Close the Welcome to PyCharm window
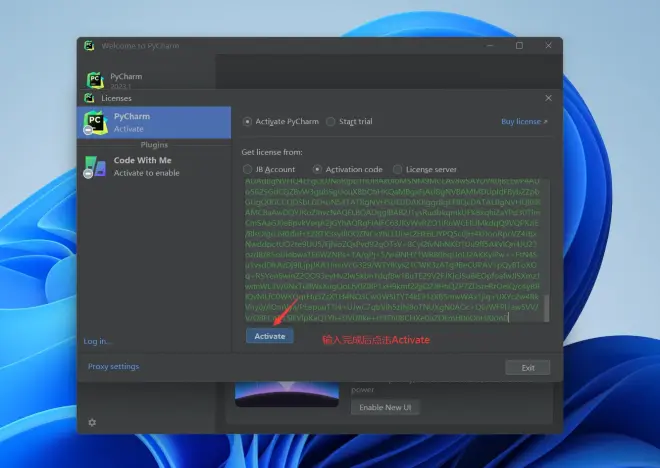This screenshot has width=660, height=468. [x=548, y=45]
